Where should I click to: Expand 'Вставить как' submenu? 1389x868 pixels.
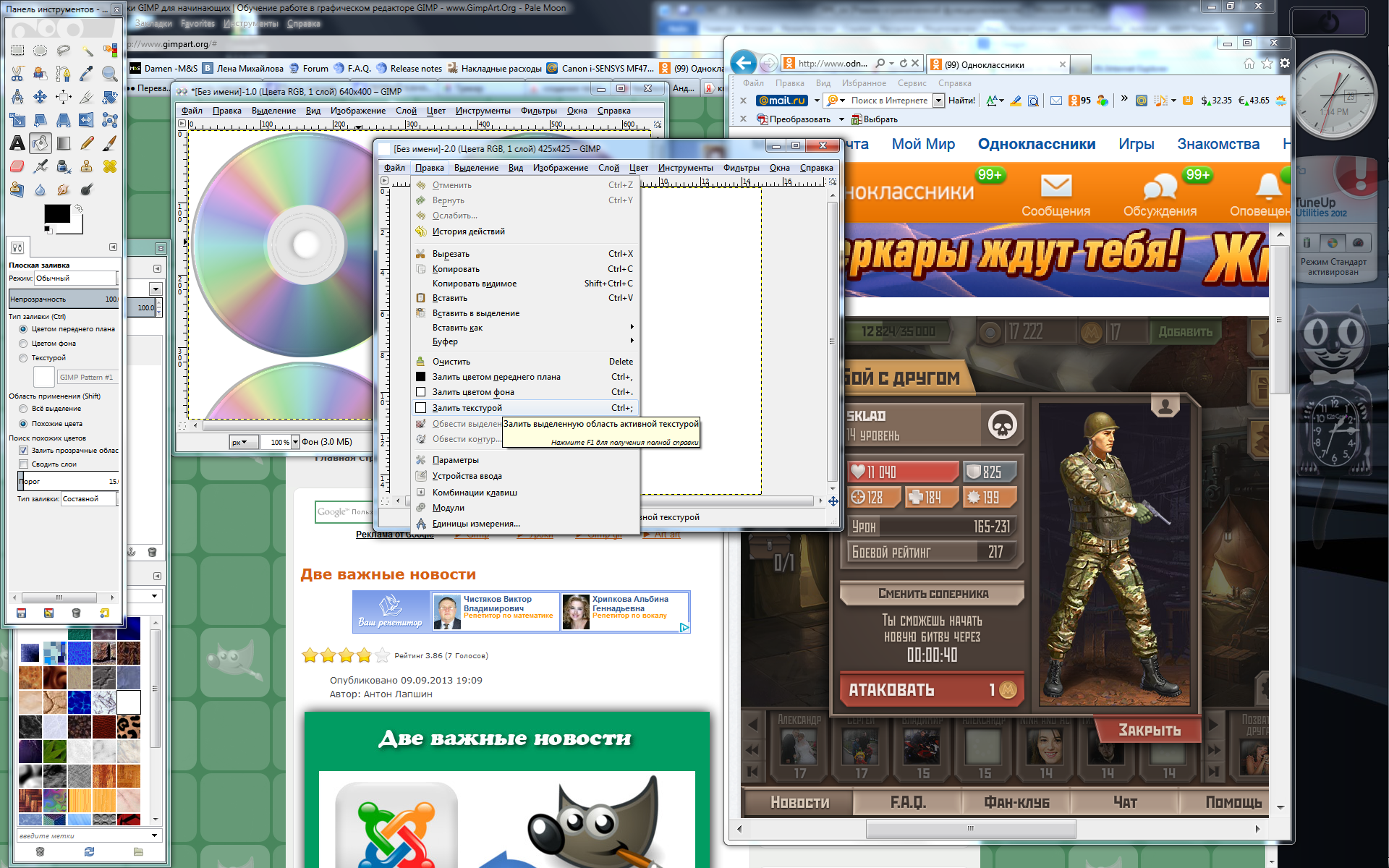(525, 328)
